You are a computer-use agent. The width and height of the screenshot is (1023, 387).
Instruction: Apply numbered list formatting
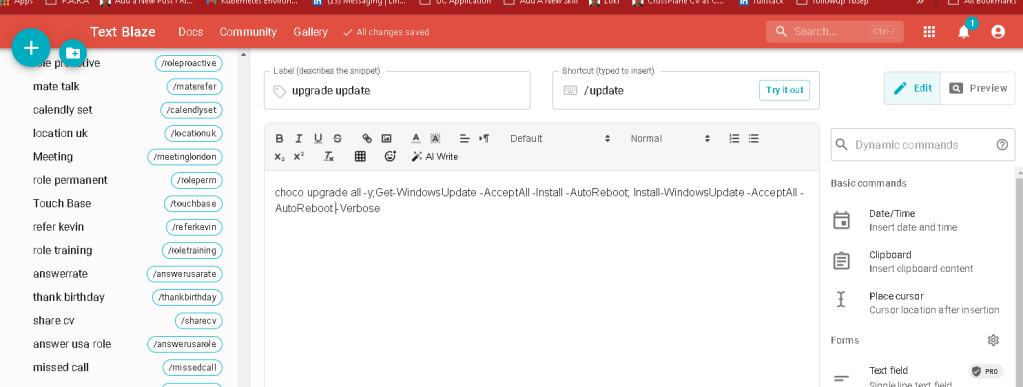[734, 138]
